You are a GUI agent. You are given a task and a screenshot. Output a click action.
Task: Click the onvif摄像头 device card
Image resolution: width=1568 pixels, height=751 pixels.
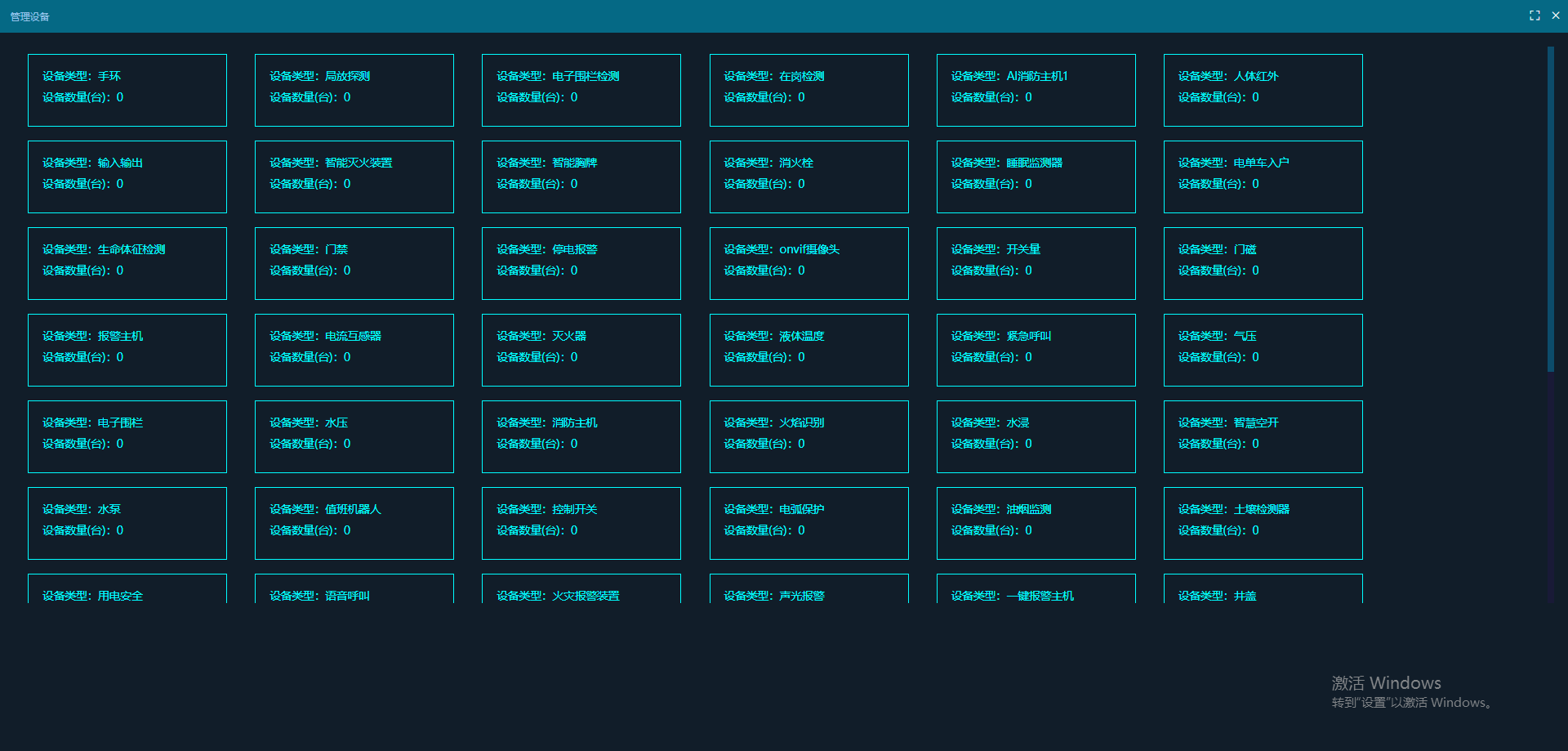tap(808, 263)
